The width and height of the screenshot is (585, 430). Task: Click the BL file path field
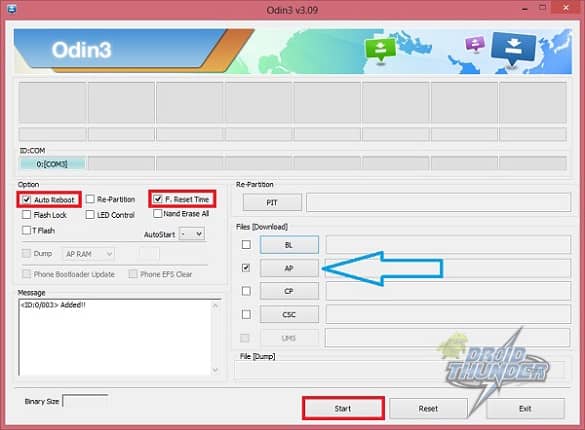coord(448,245)
